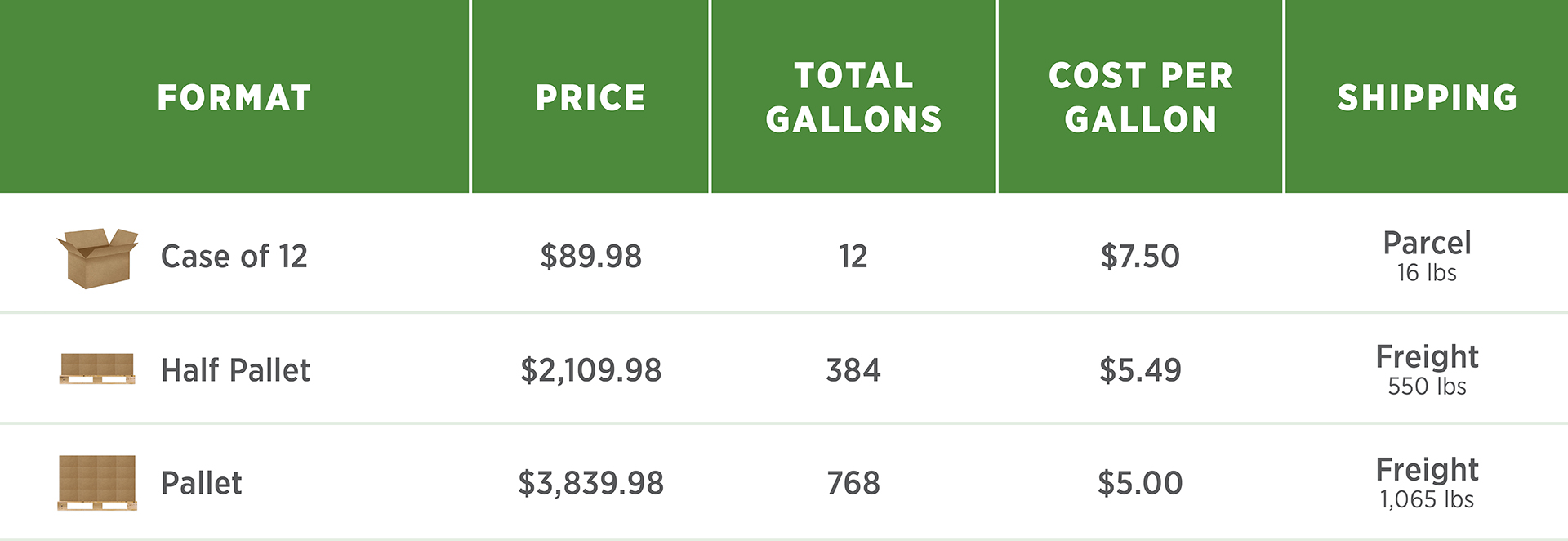Click the 384 total gallons value
The height and width of the screenshot is (541, 1568).
[853, 370]
